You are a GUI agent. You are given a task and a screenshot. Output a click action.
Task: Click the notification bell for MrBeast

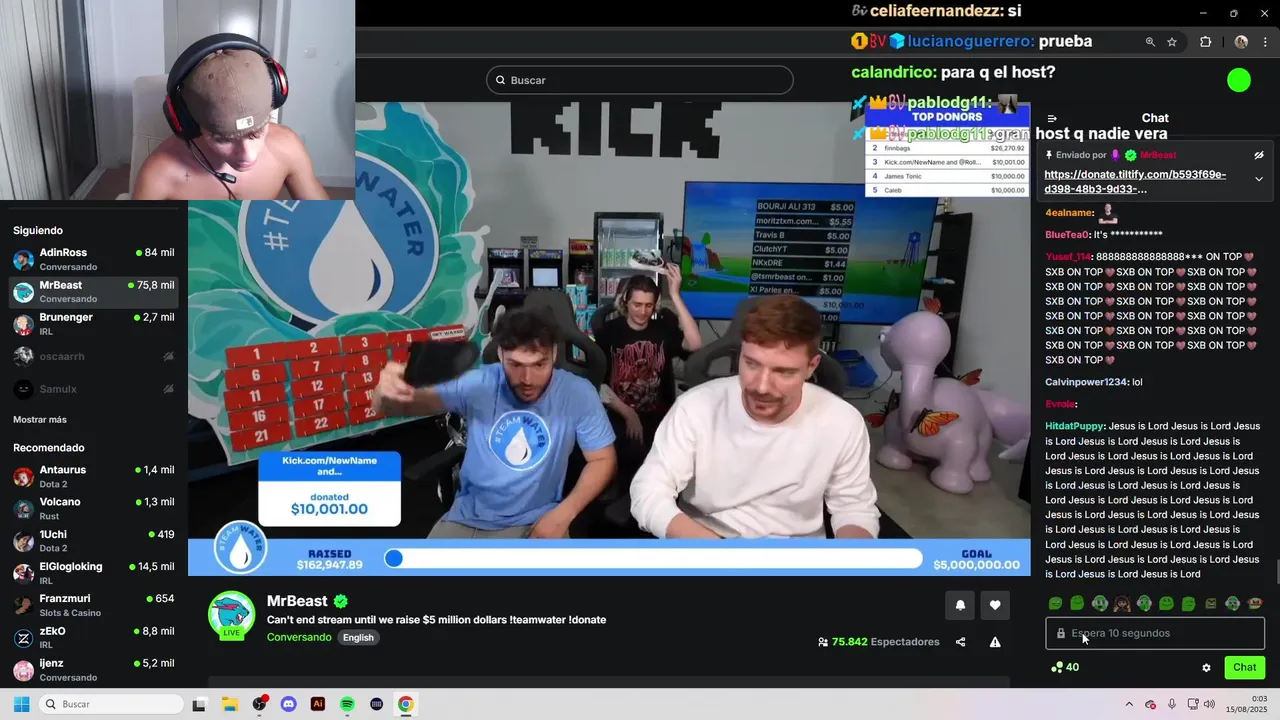point(960,605)
